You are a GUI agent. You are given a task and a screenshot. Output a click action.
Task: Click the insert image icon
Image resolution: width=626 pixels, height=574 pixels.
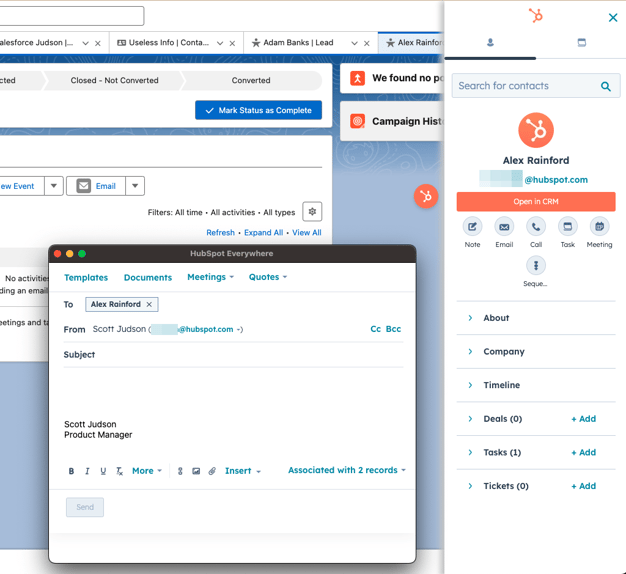coord(196,471)
